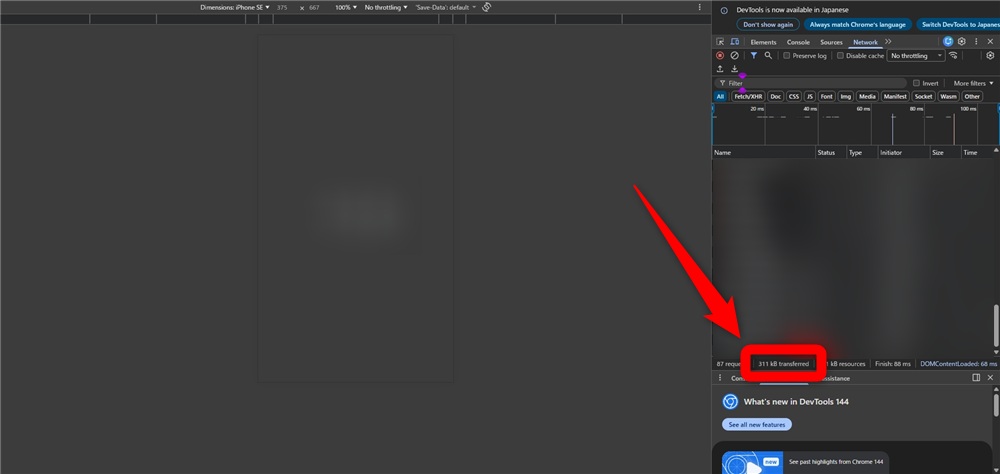Enable the Preserve log checkbox
The height and width of the screenshot is (474, 1000).
pyautogui.click(x=787, y=56)
